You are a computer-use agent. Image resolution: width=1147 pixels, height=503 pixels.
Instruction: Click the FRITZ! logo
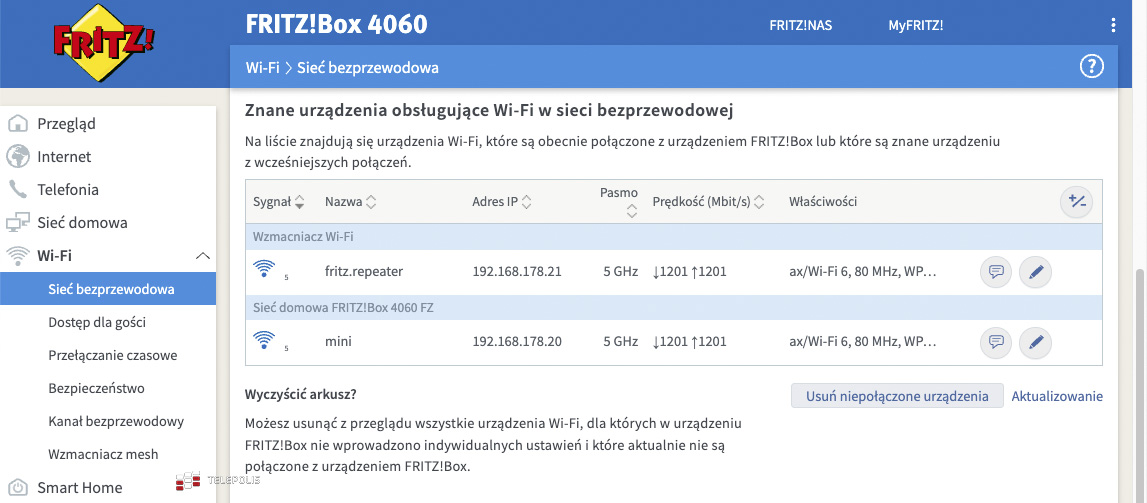104,43
